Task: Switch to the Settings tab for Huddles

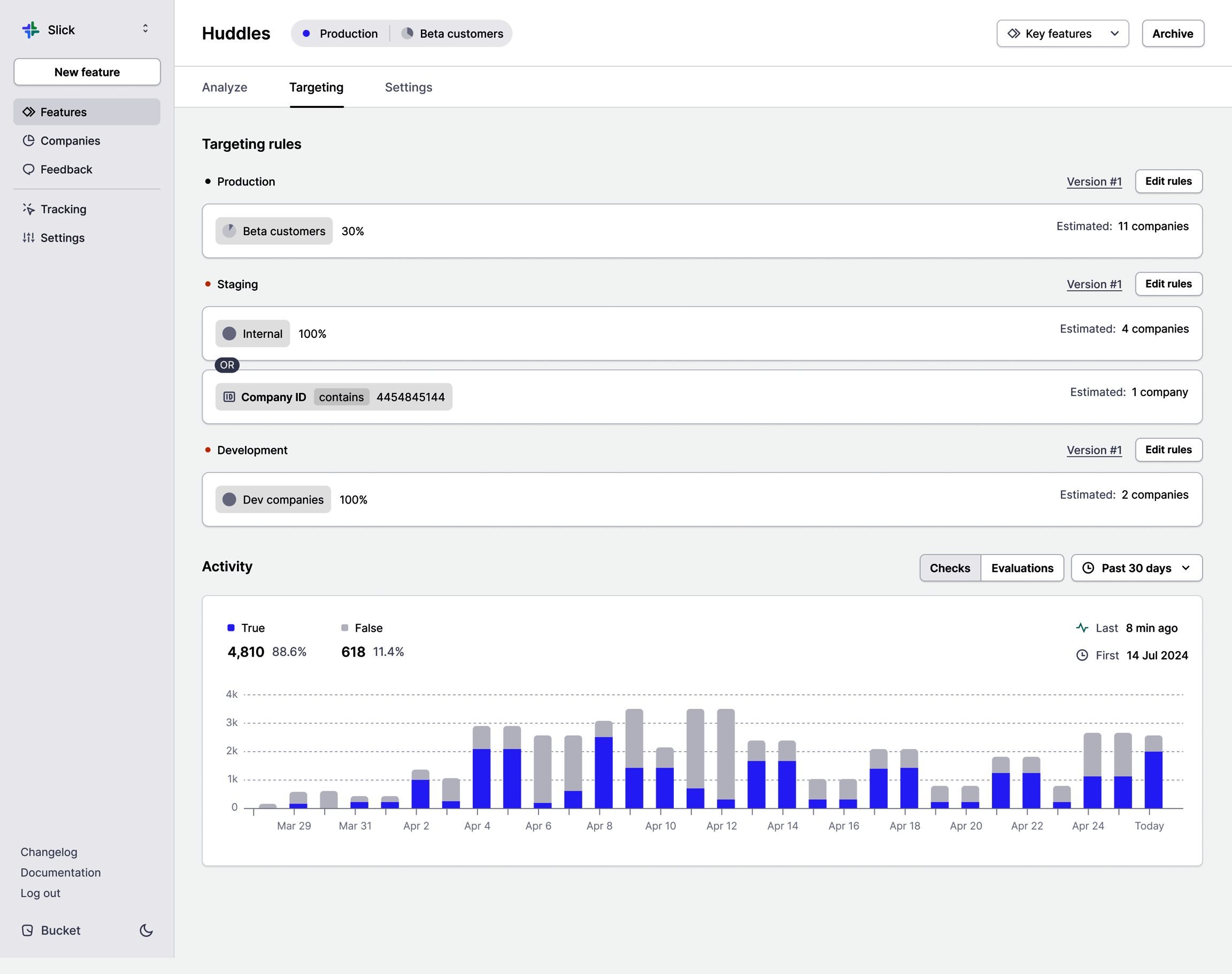Action: (x=408, y=87)
